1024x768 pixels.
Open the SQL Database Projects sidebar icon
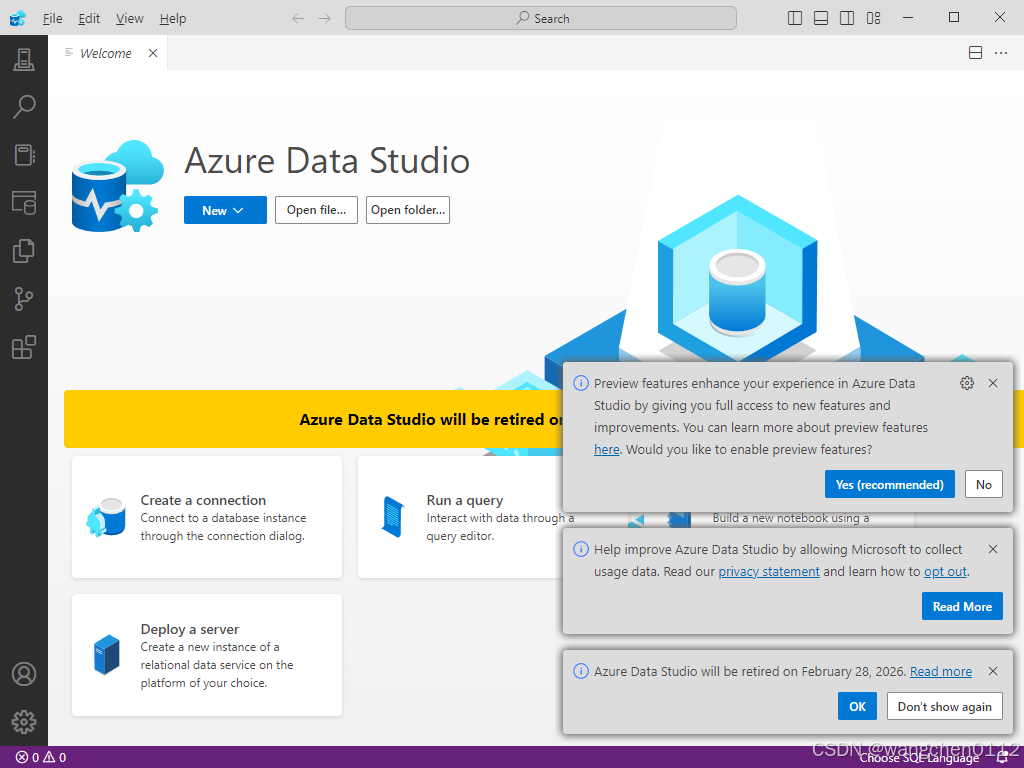click(24, 203)
